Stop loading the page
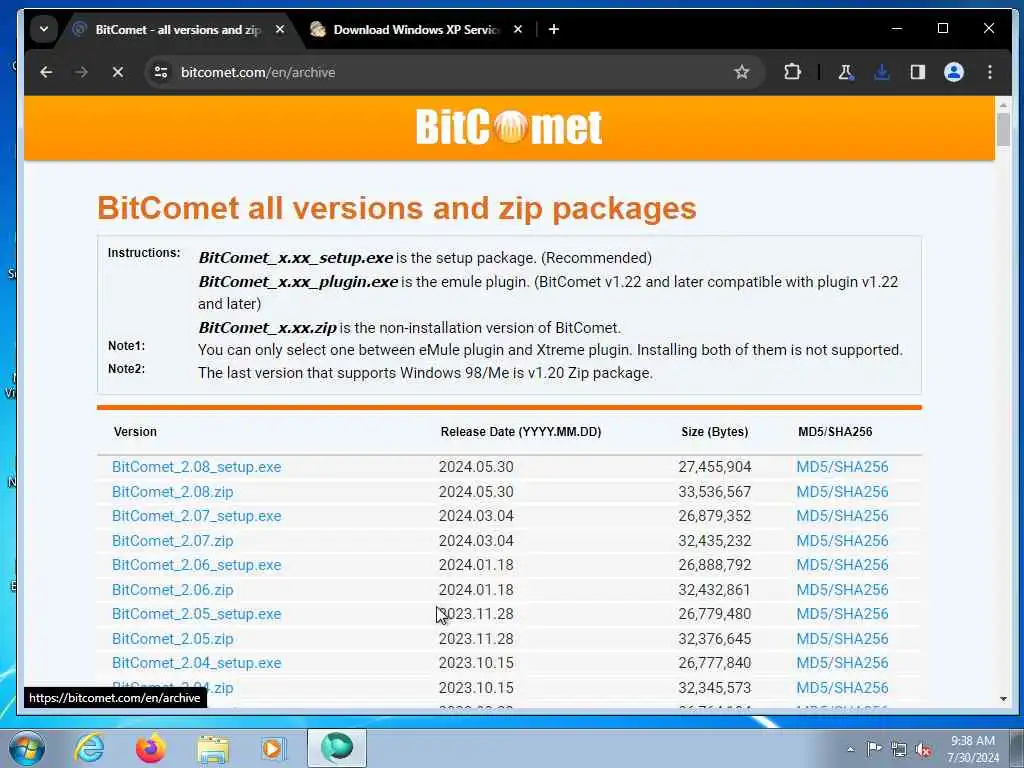The height and width of the screenshot is (768, 1024). tap(118, 72)
